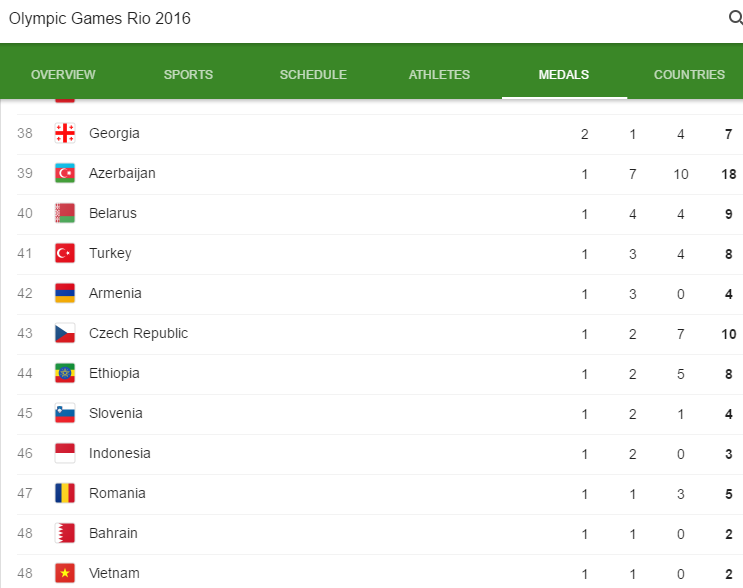Click the Turkey flag icon
Screen dimensions: 743x588
(65, 253)
